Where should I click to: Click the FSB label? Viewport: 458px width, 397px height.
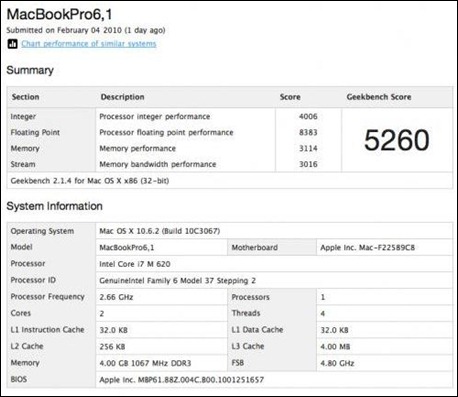238,363
